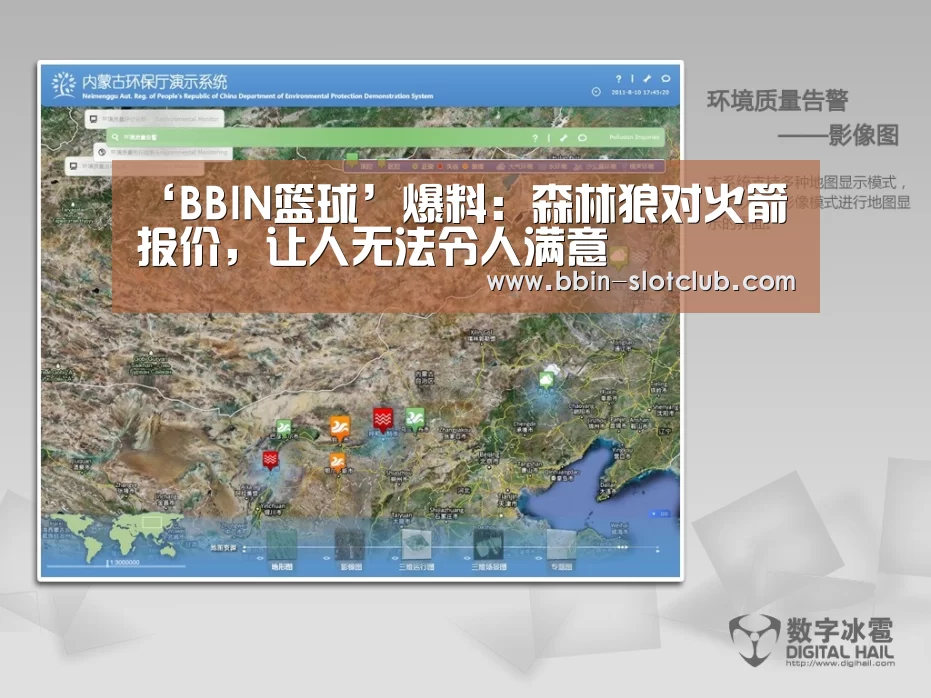Click the 地图资源 map resources label
Screen dimensions: 931x698
(x=223, y=548)
